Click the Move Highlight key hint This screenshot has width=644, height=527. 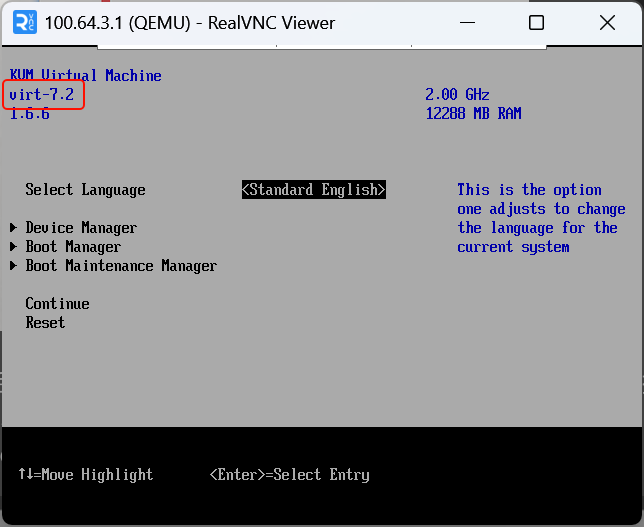coord(86,475)
